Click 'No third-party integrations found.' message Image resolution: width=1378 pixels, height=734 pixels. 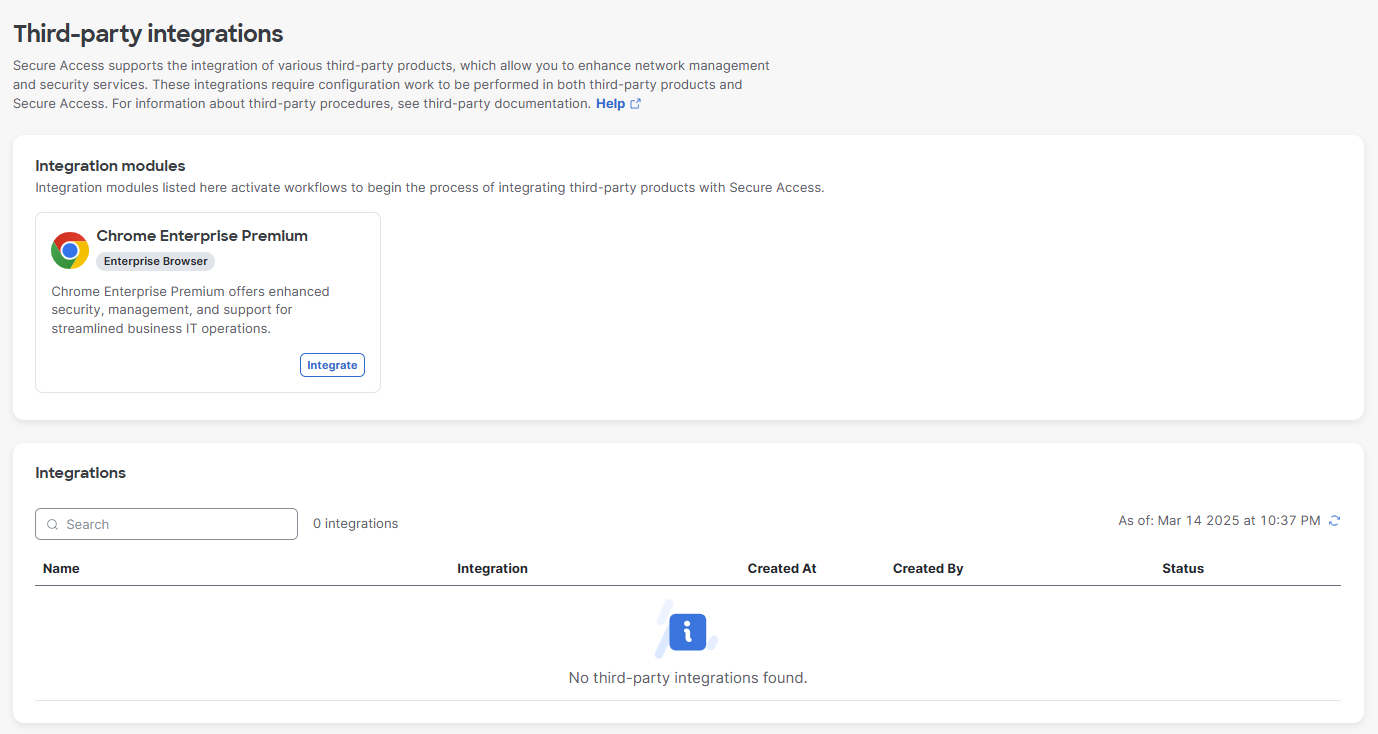[688, 678]
